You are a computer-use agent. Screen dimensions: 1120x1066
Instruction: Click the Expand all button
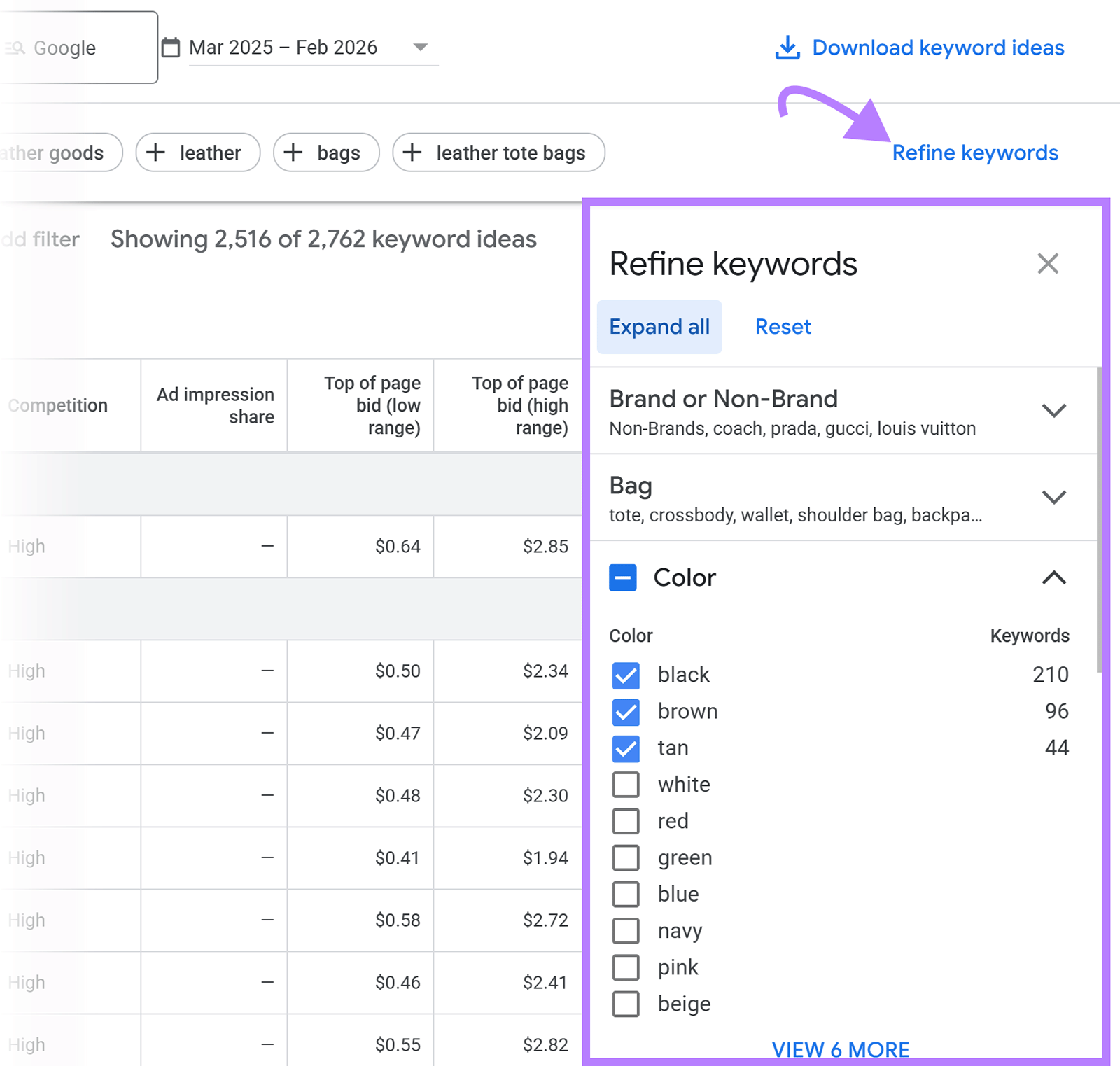659,327
